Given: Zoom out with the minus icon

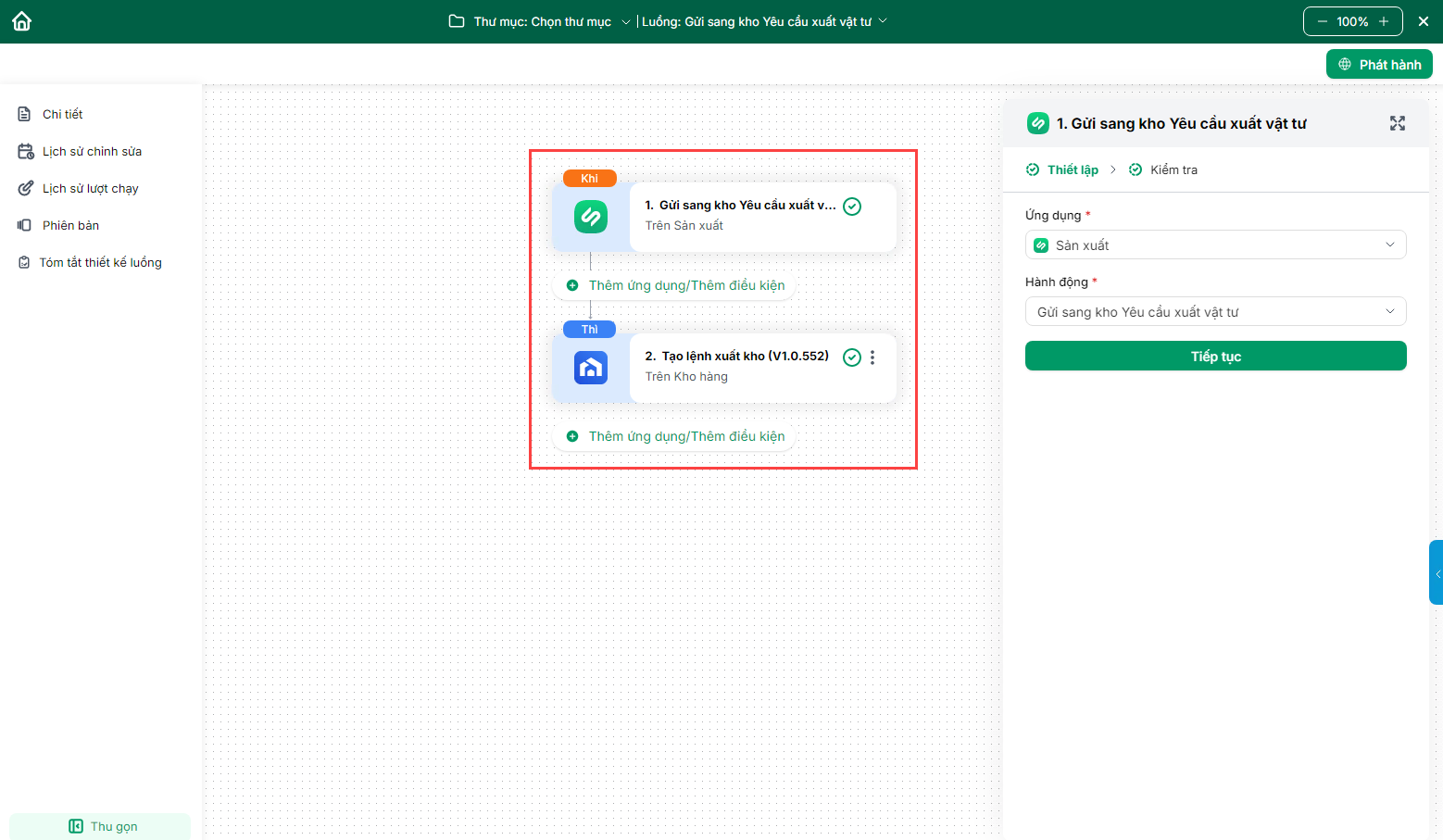Looking at the screenshot, I should (x=1322, y=21).
